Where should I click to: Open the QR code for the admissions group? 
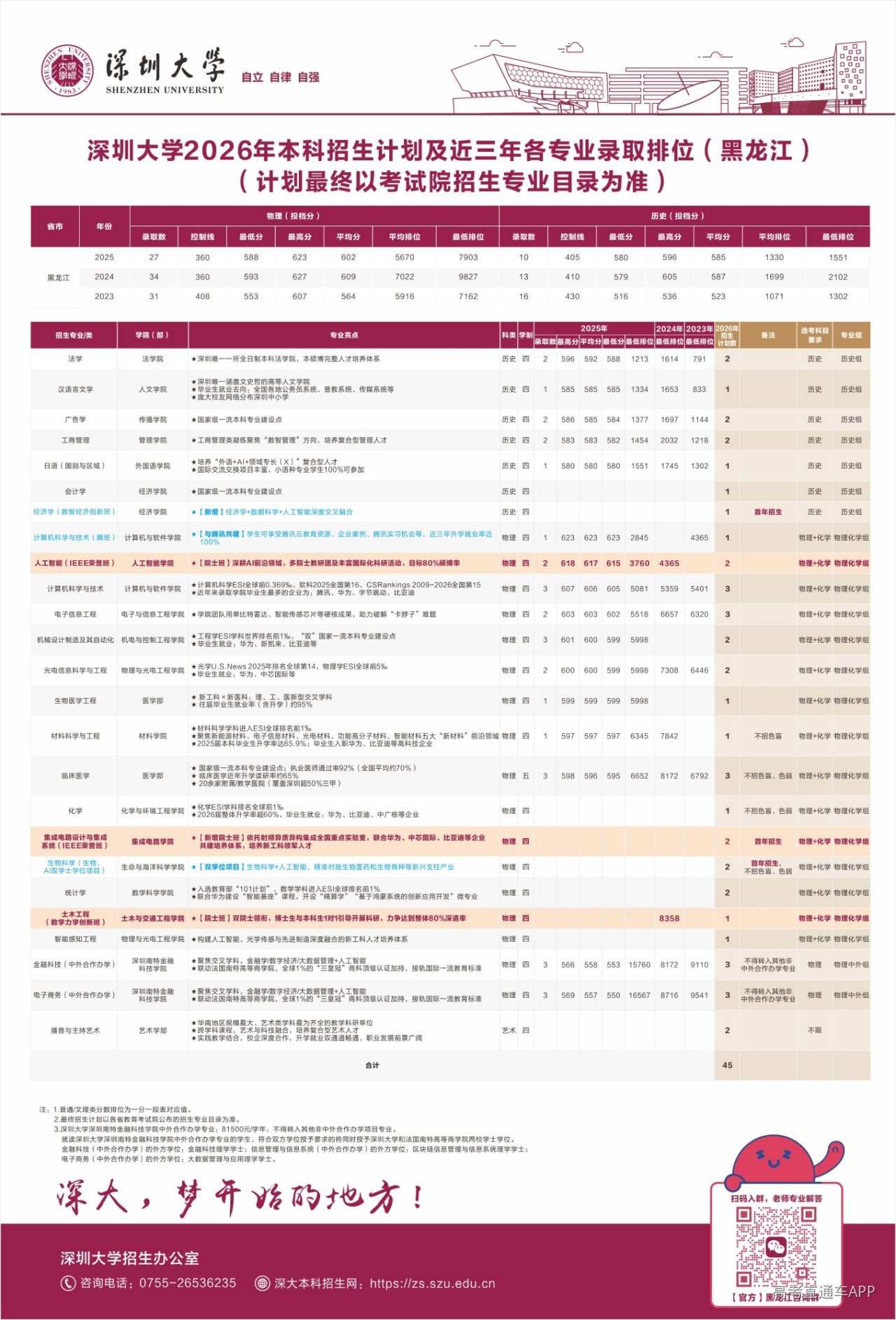click(776, 1246)
